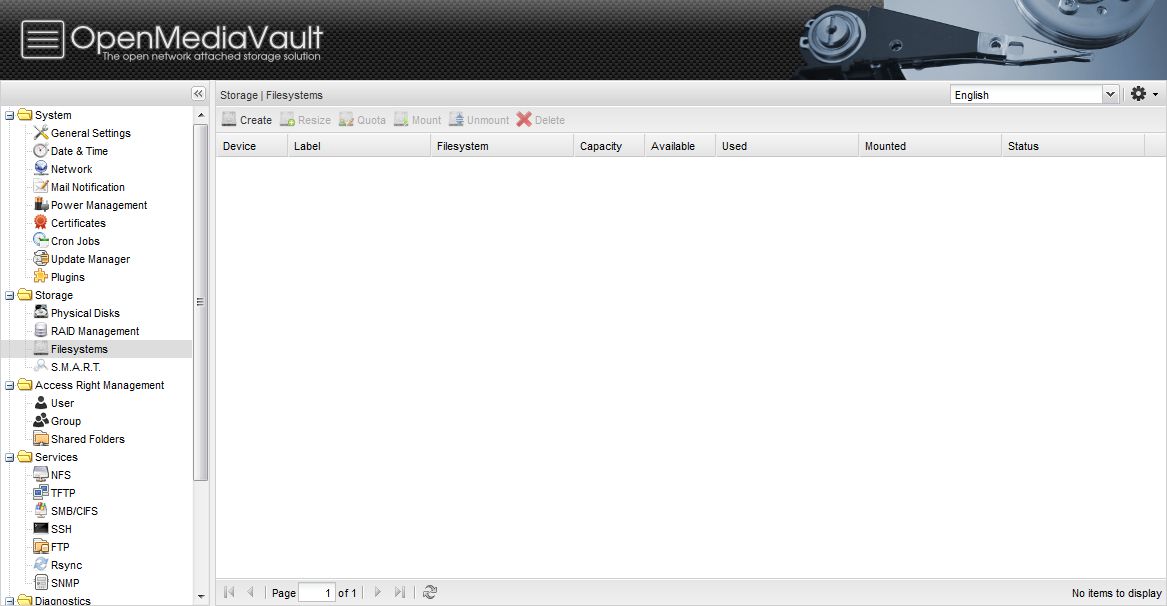Collapse the System tree node
Screen dimensions: 1167x606
click(10, 115)
